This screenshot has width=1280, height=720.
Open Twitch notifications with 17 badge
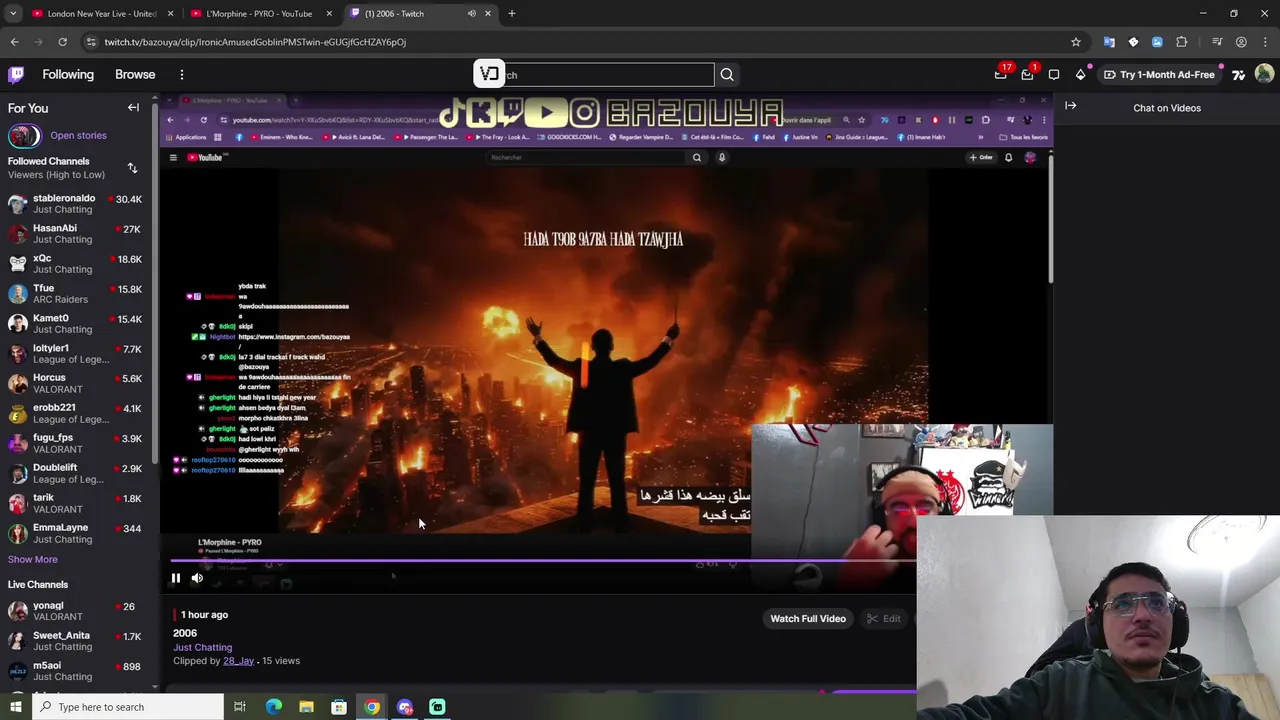tap(1001, 74)
